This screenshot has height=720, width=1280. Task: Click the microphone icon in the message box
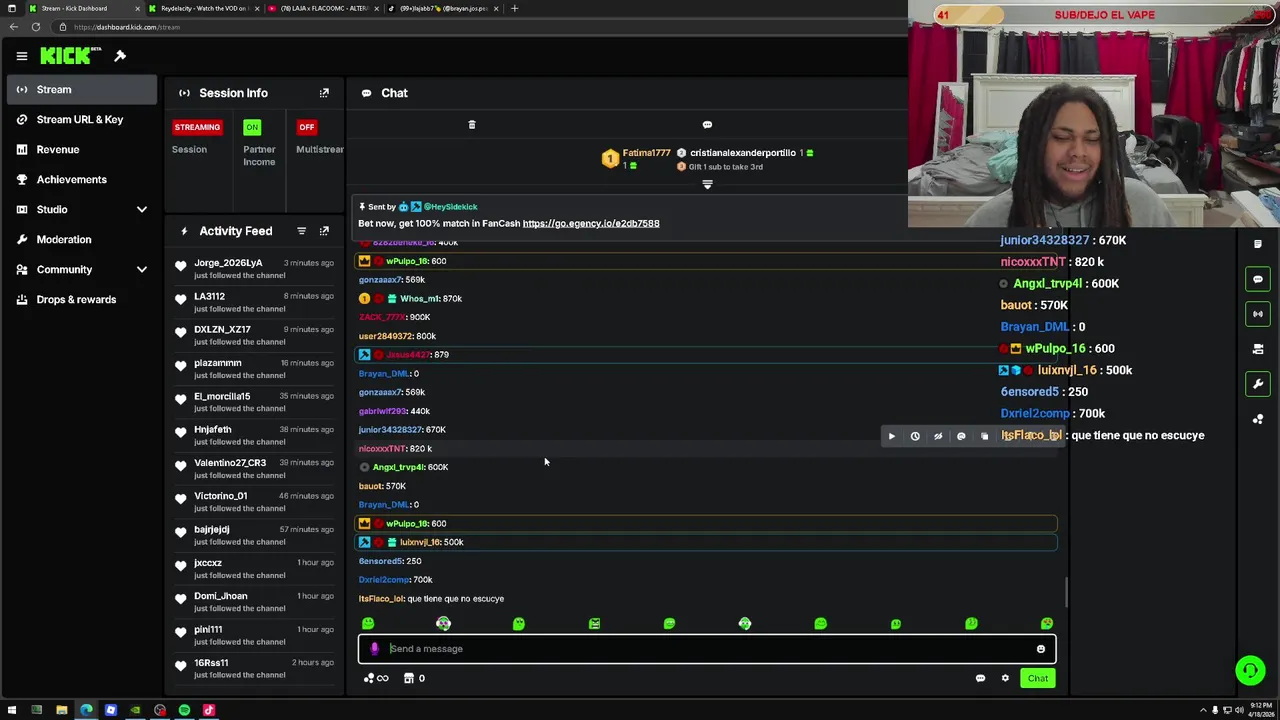(x=375, y=649)
